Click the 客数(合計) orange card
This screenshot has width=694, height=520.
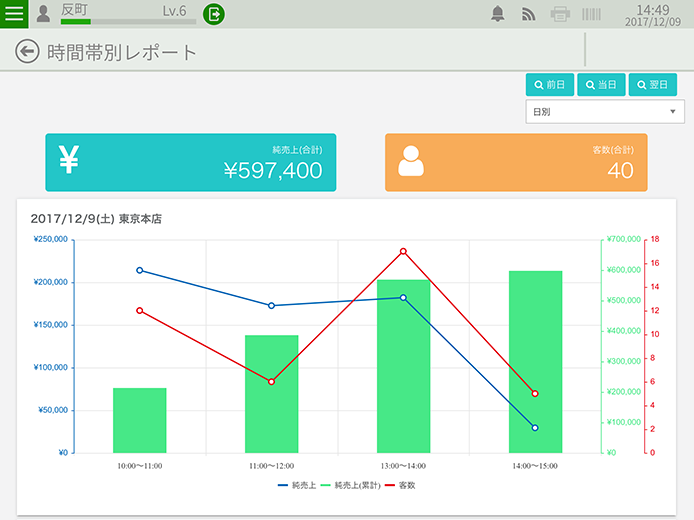[x=516, y=162]
